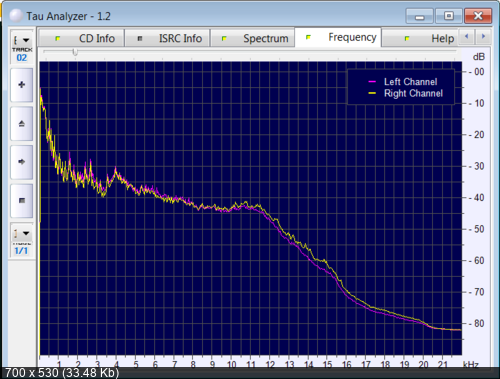Click the eject button in sidebar
This screenshot has height=379, width=500.
coord(22,124)
